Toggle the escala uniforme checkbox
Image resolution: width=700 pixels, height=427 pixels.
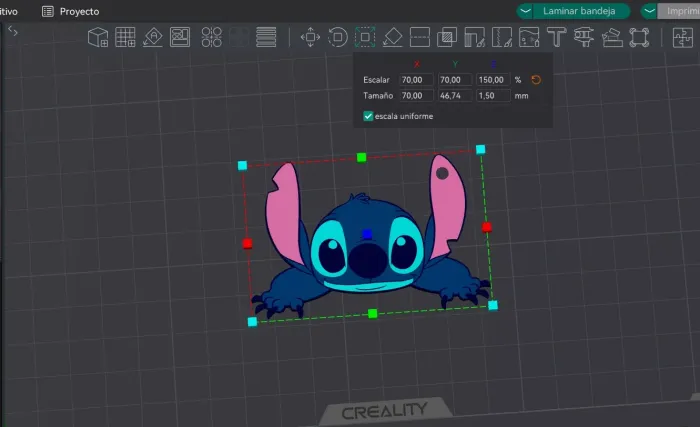(x=368, y=116)
